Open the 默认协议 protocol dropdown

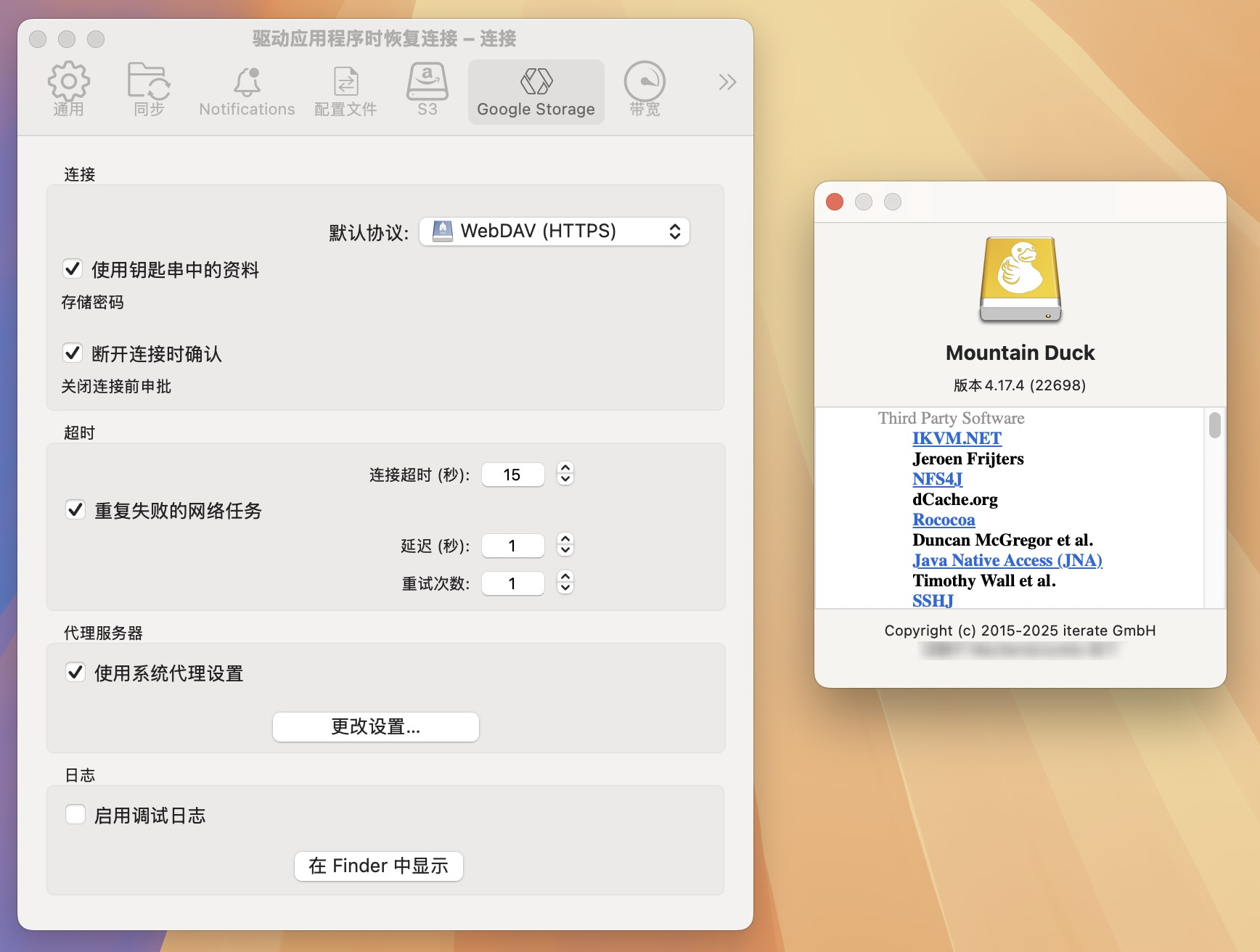coord(554,231)
